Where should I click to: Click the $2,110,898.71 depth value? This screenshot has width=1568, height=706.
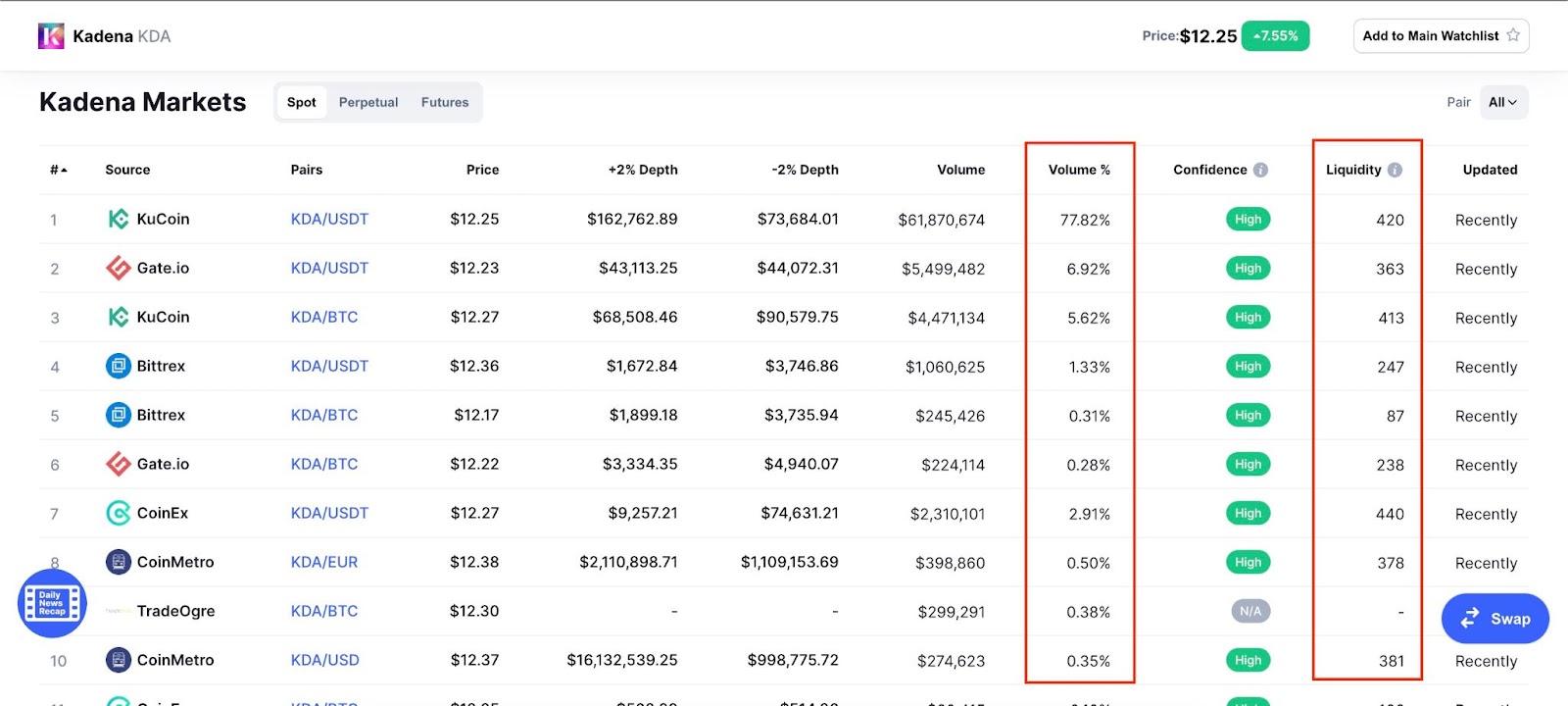(x=628, y=562)
